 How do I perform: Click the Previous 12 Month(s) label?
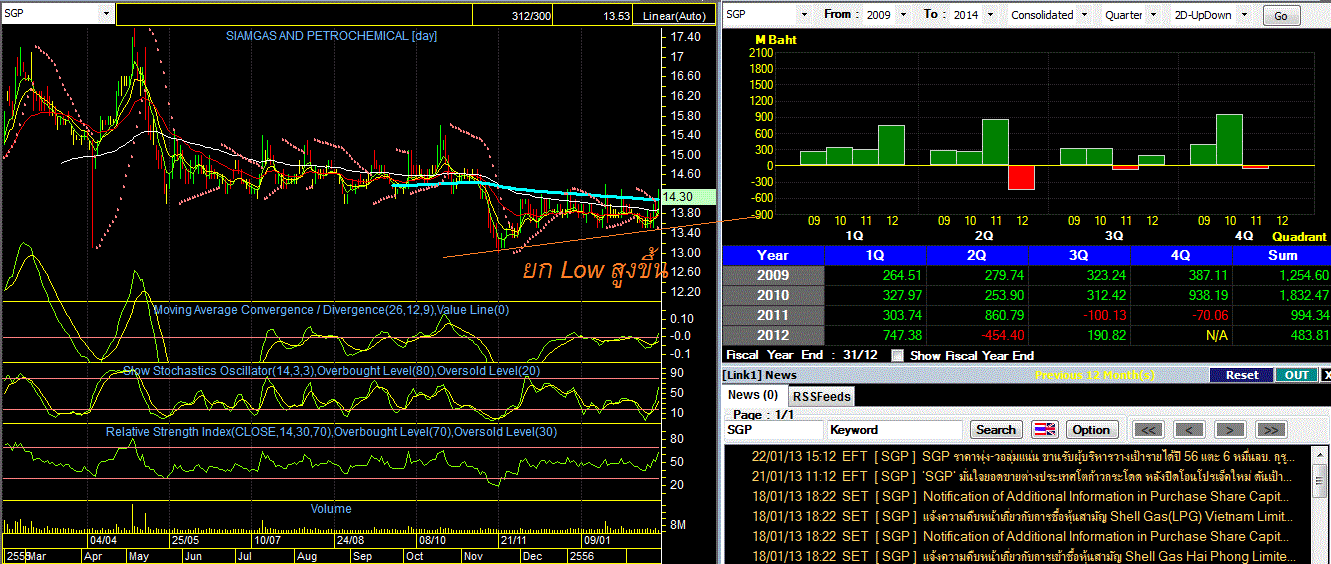click(x=1094, y=375)
